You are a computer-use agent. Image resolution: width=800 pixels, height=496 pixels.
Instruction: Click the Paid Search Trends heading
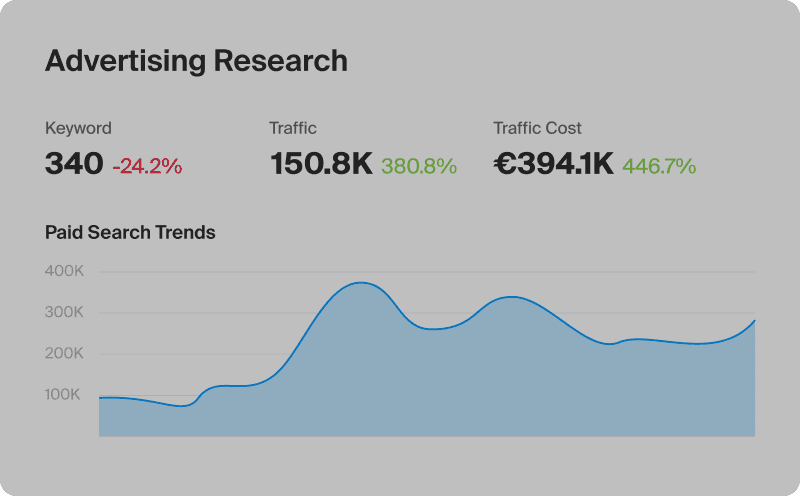(x=130, y=233)
